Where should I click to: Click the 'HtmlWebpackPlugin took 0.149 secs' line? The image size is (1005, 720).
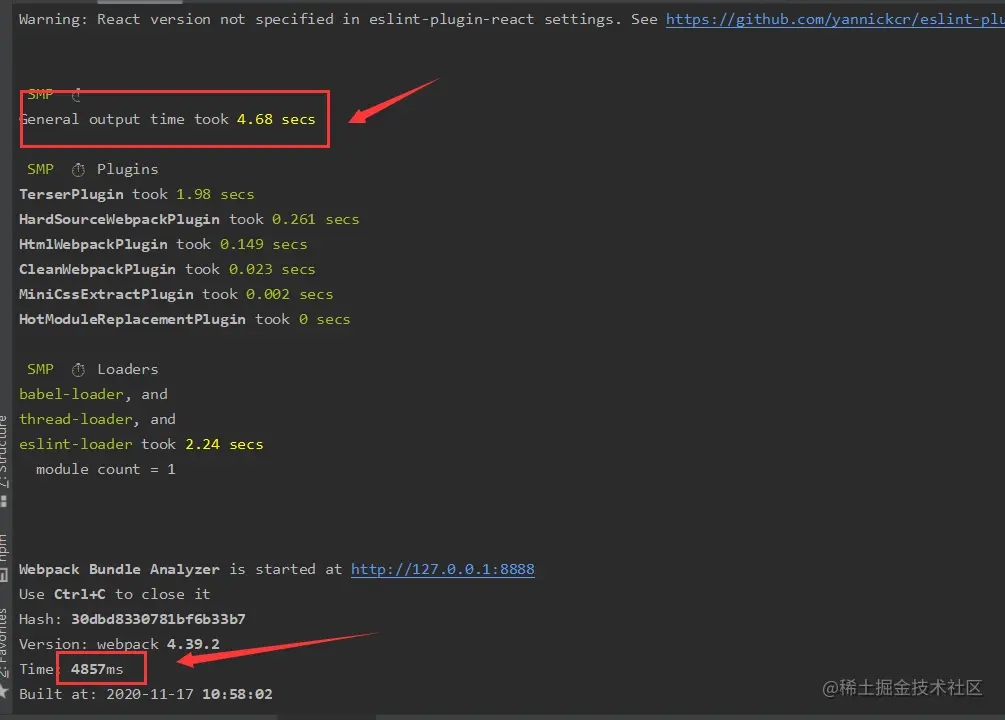tap(163, 244)
